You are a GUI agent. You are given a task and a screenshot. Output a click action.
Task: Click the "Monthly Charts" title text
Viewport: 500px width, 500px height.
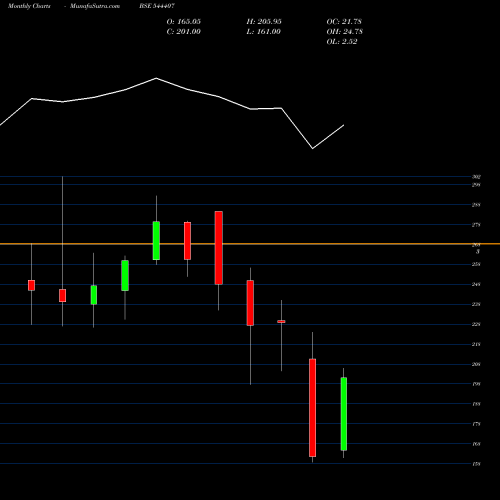pyautogui.click(x=29, y=6)
